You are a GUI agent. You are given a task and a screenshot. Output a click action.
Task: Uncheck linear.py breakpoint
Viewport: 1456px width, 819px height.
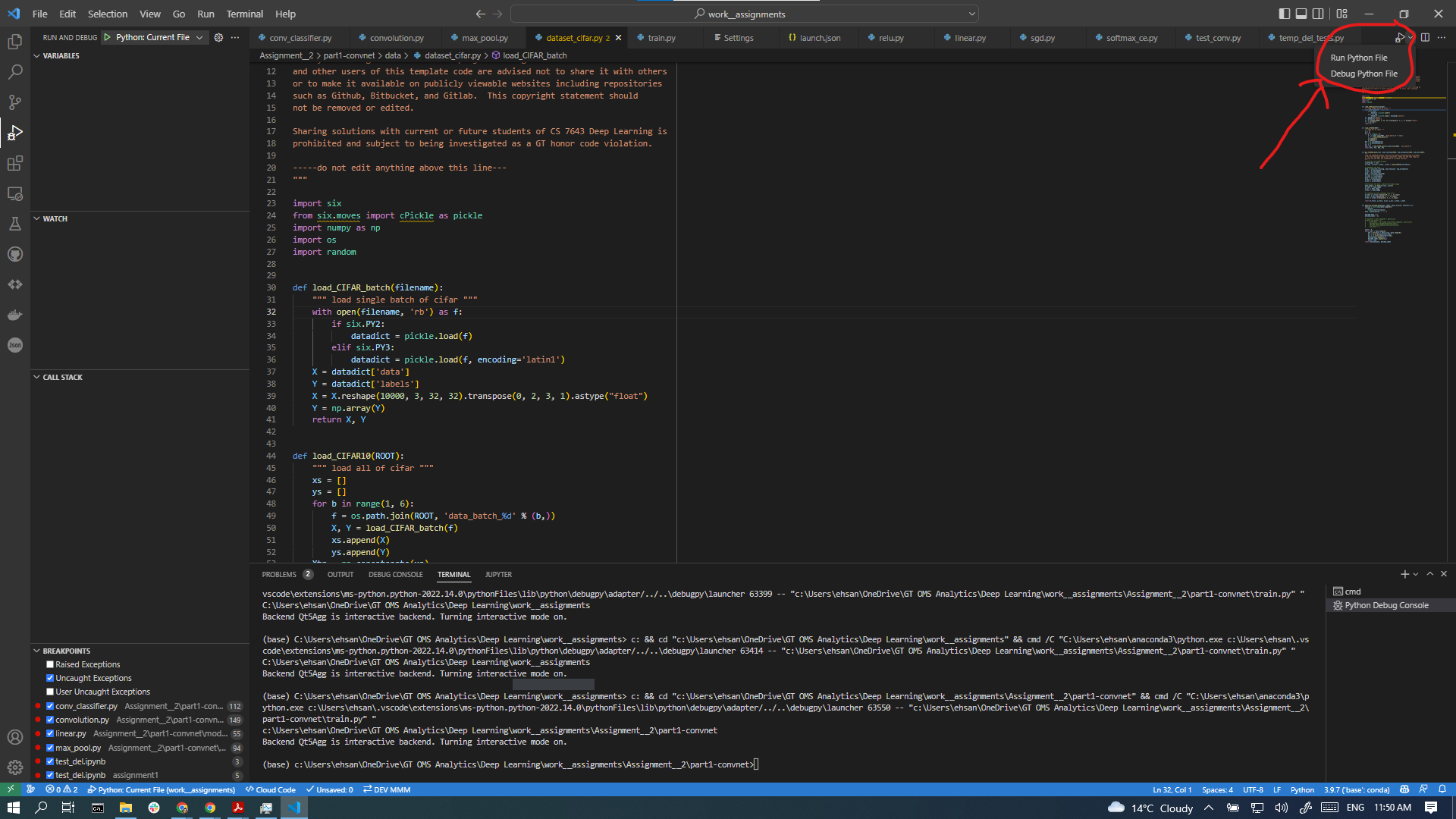coord(50,733)
